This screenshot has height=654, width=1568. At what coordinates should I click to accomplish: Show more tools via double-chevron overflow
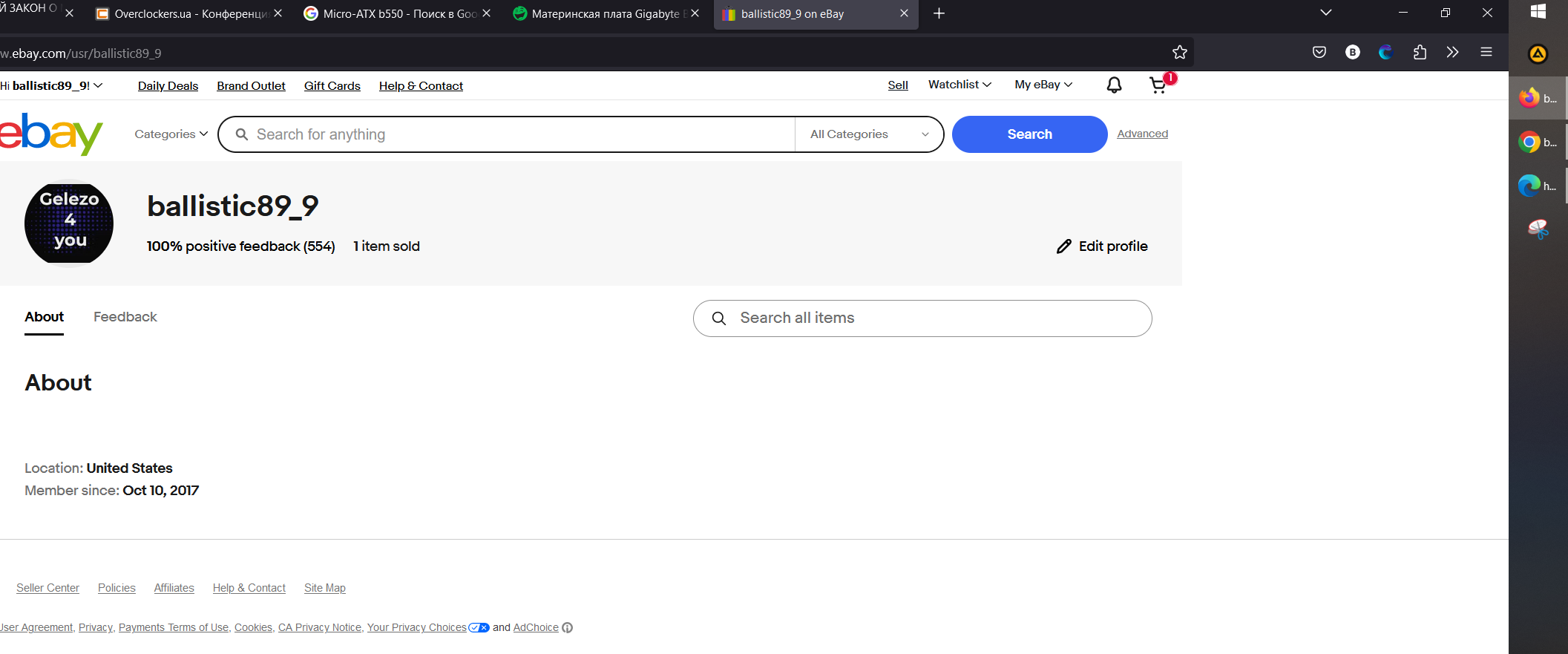tap(1452, 52)
